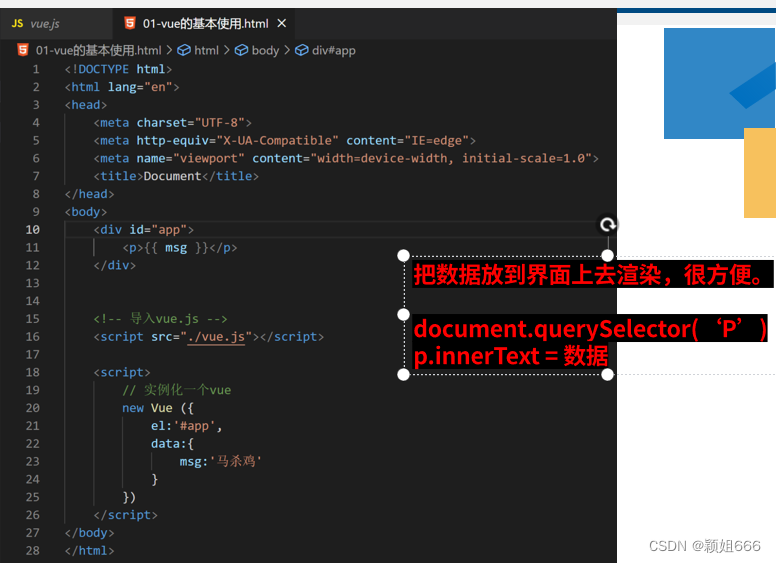Open the body breadcrumb segment

[265, 50]
